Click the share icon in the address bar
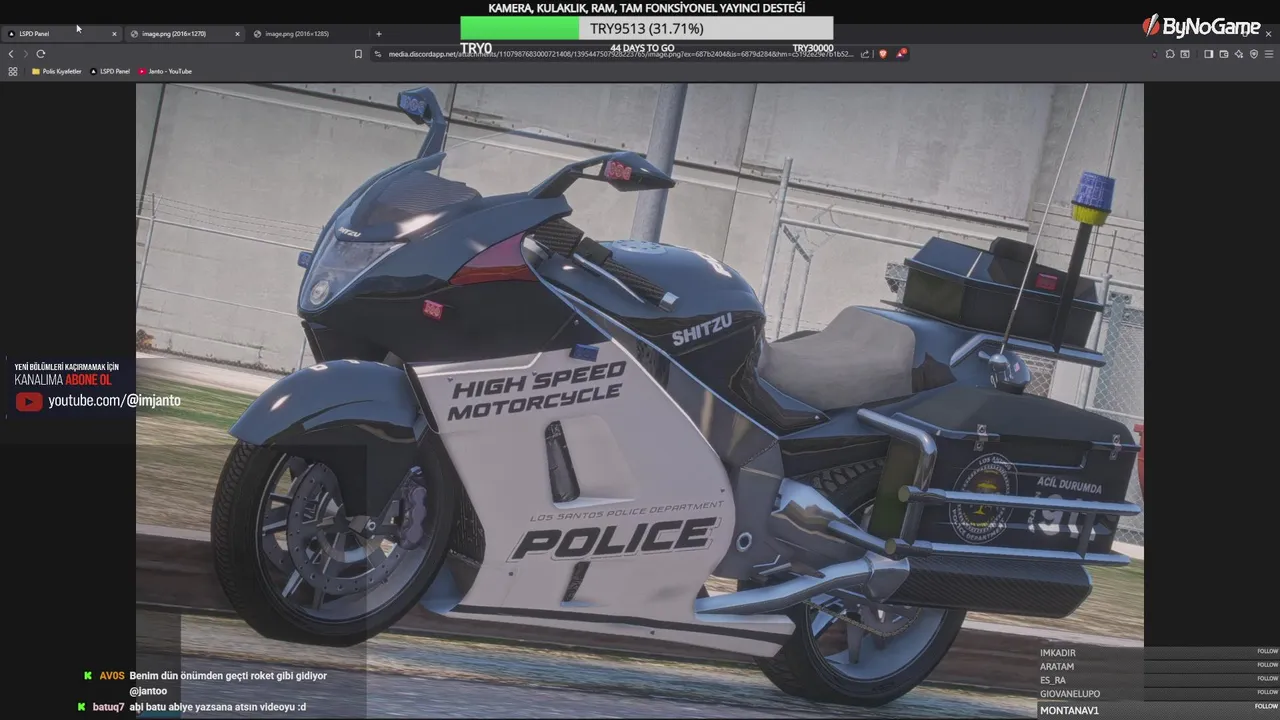Image resolution: width=1280 pixels, height=720 pixels. pyautogui.click(x=865, y=54)
